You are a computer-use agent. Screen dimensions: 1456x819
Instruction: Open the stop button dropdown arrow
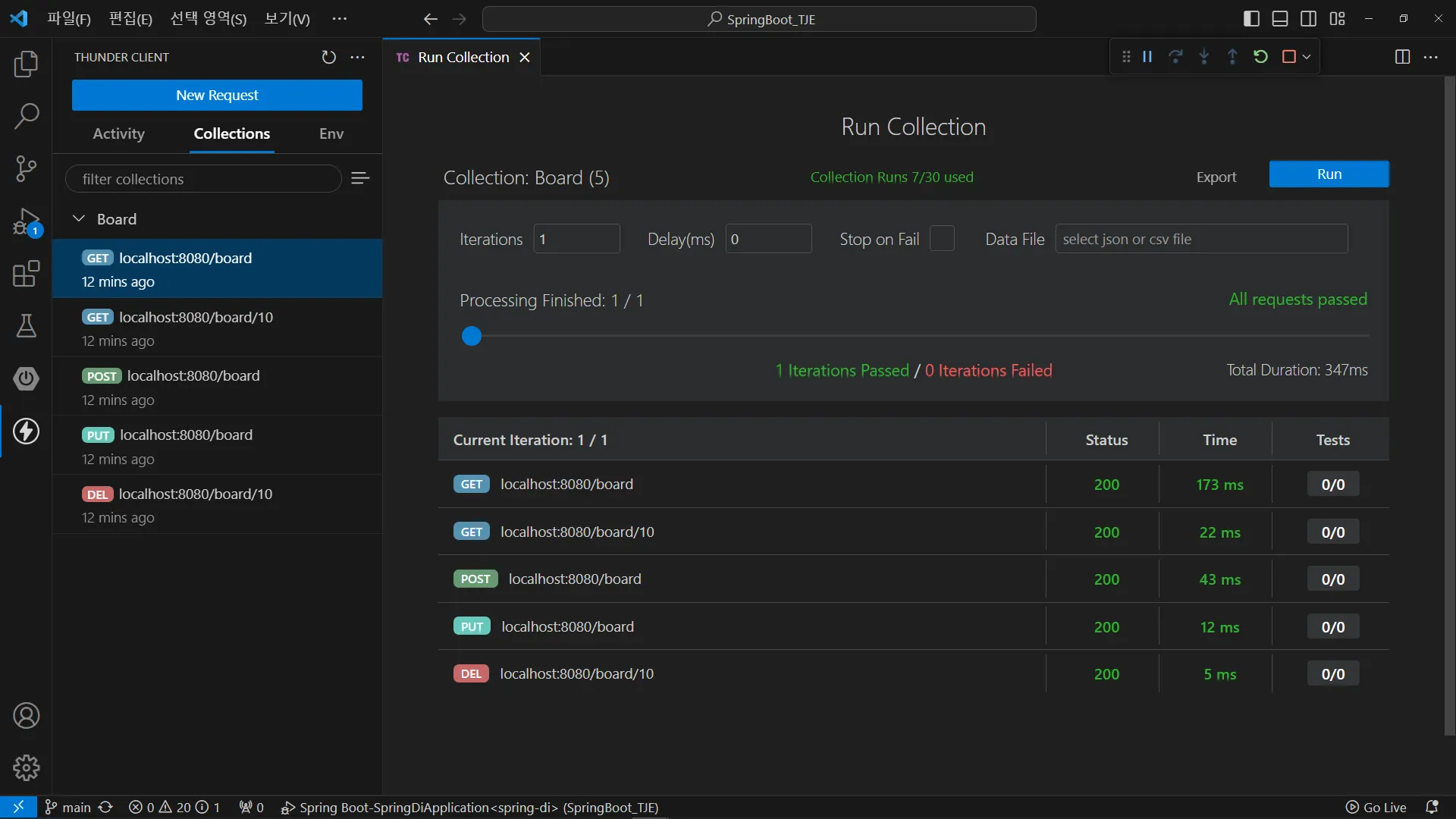pos(1307,57)
